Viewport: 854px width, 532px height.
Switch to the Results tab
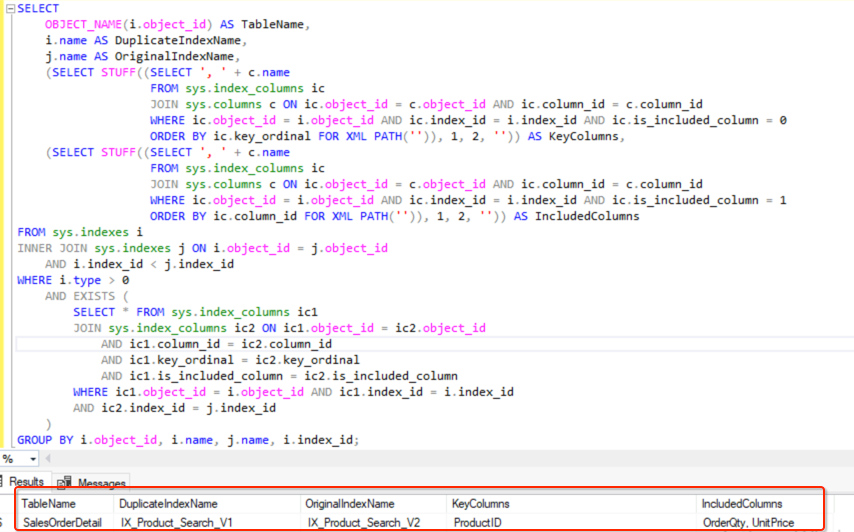pos(26,482)
